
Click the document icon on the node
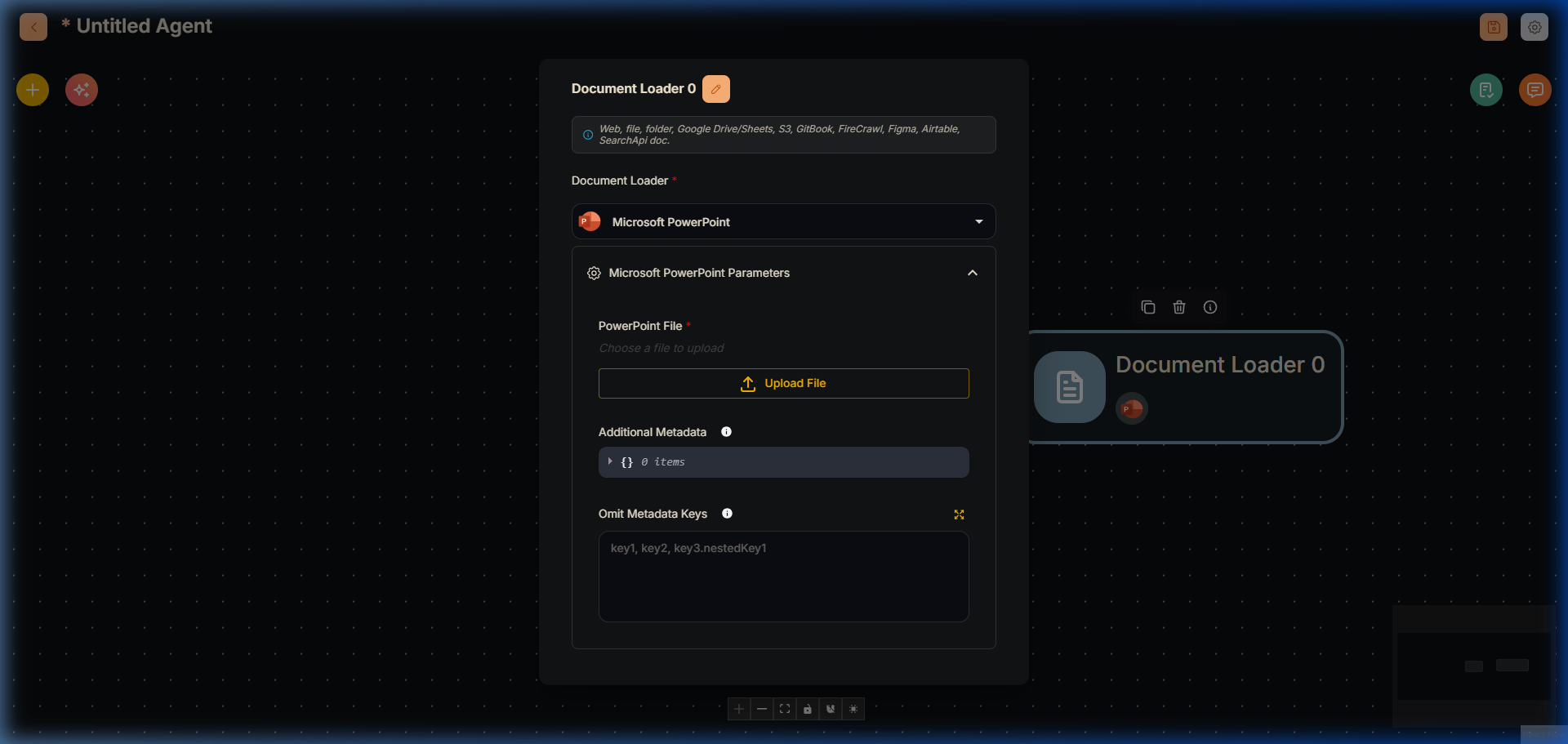1070,387
